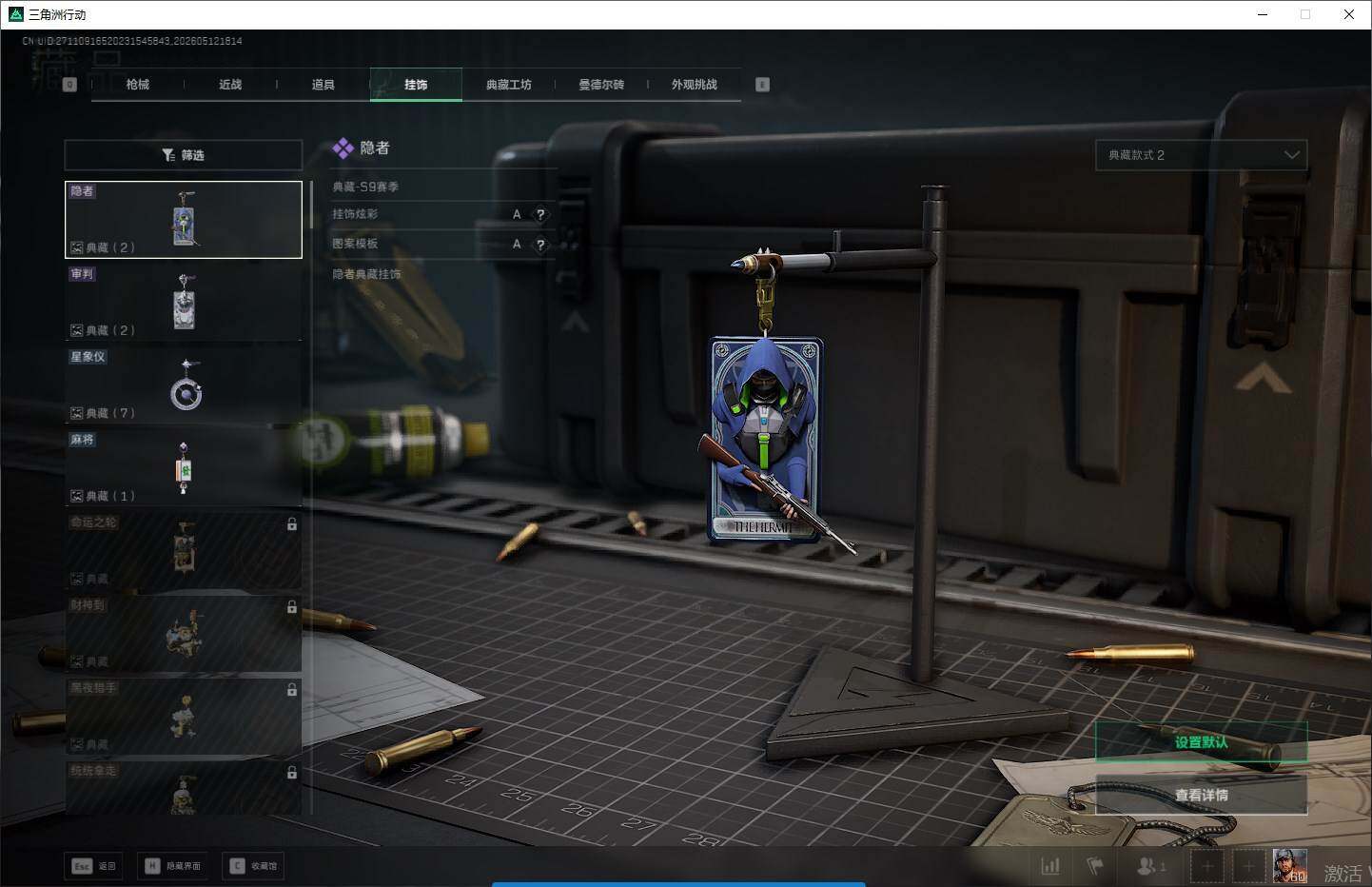The width and height of the screenshot is (1372, 887).
Task: Click the 典藏 image icon on 审判
Action: 77,330
